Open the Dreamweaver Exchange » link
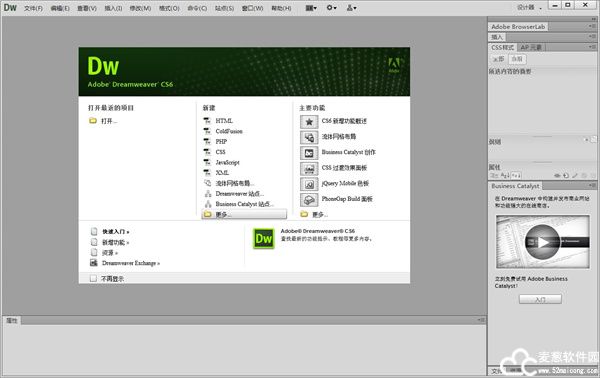The height and width of the screenshot is (378, 600). click(x=131, y=263)
